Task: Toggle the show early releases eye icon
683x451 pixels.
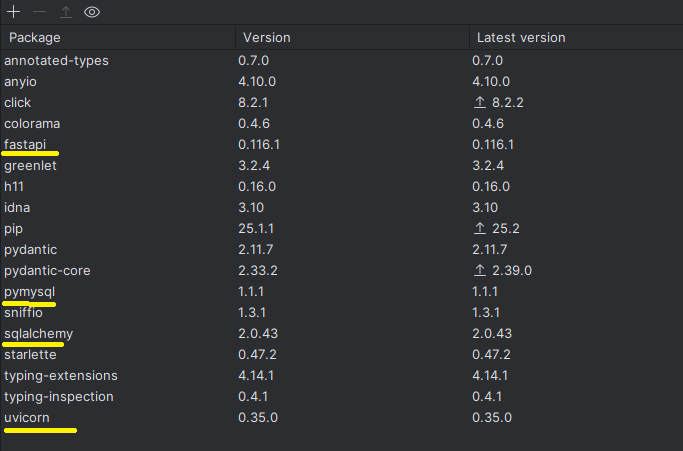Action: point(92,12)
